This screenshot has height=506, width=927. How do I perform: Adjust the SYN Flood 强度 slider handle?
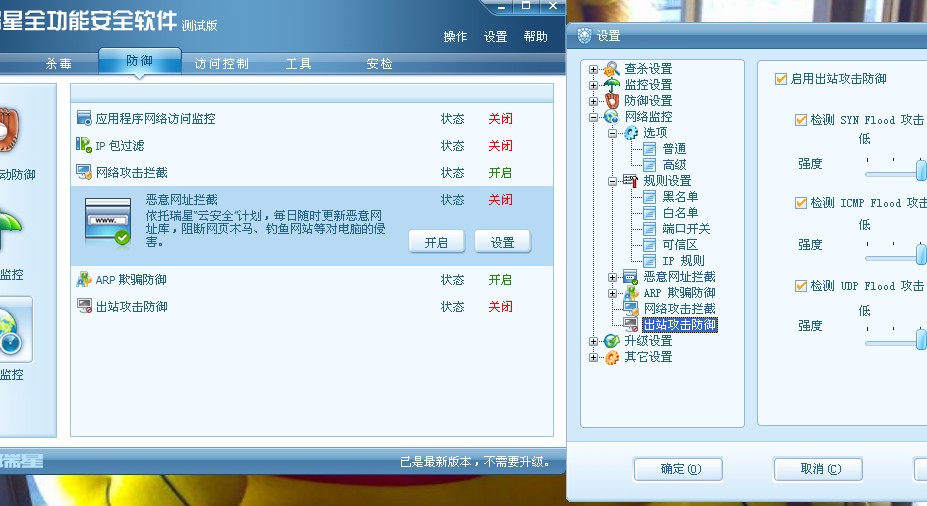[920, 170]
